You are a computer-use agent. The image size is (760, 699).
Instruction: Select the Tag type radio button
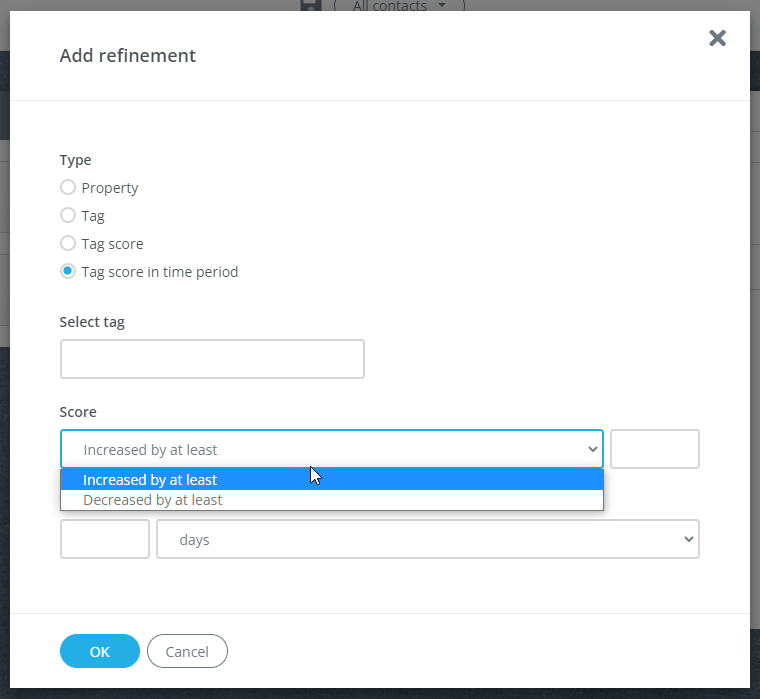[x=68, y=215]
